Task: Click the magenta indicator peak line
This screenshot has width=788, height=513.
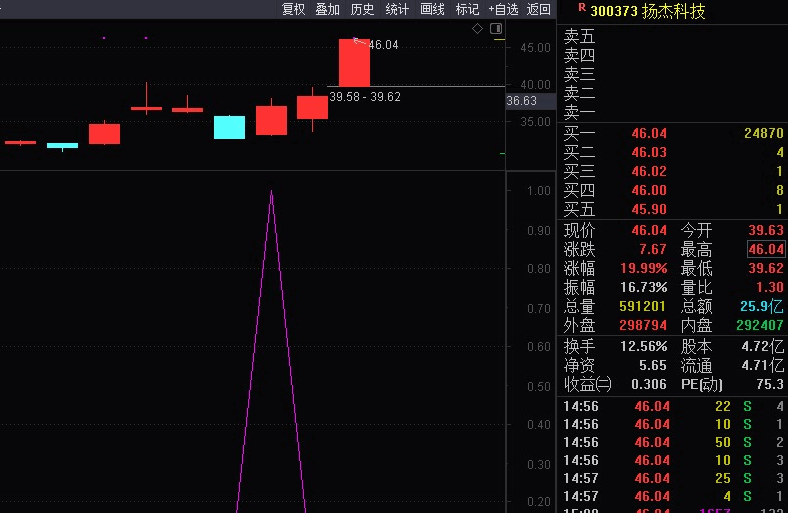Action: tap(271, 352)
